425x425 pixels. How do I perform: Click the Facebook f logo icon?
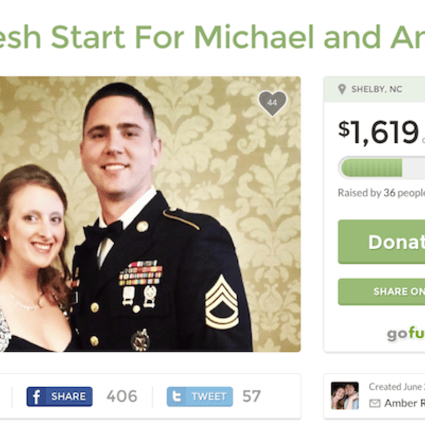pos(36,397)
